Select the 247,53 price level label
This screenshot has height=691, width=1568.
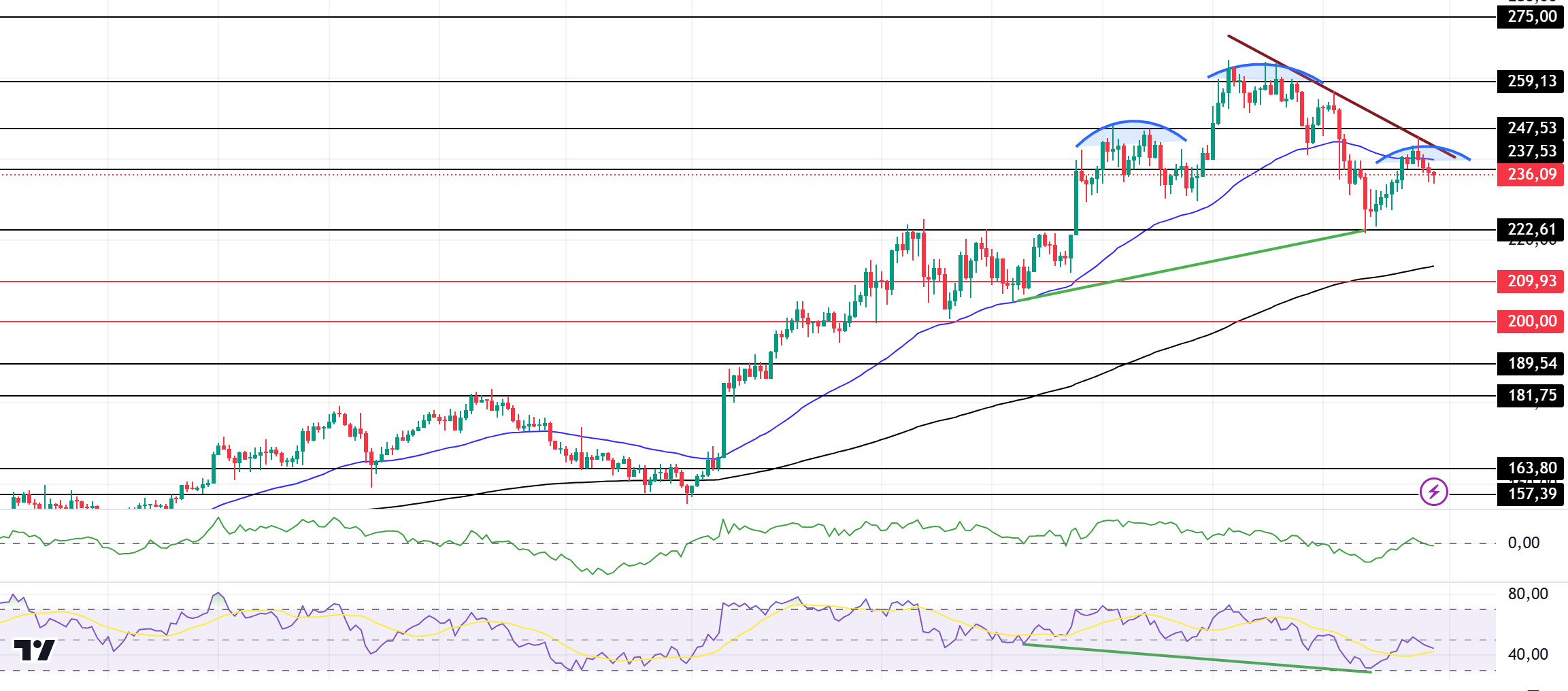1531,128
